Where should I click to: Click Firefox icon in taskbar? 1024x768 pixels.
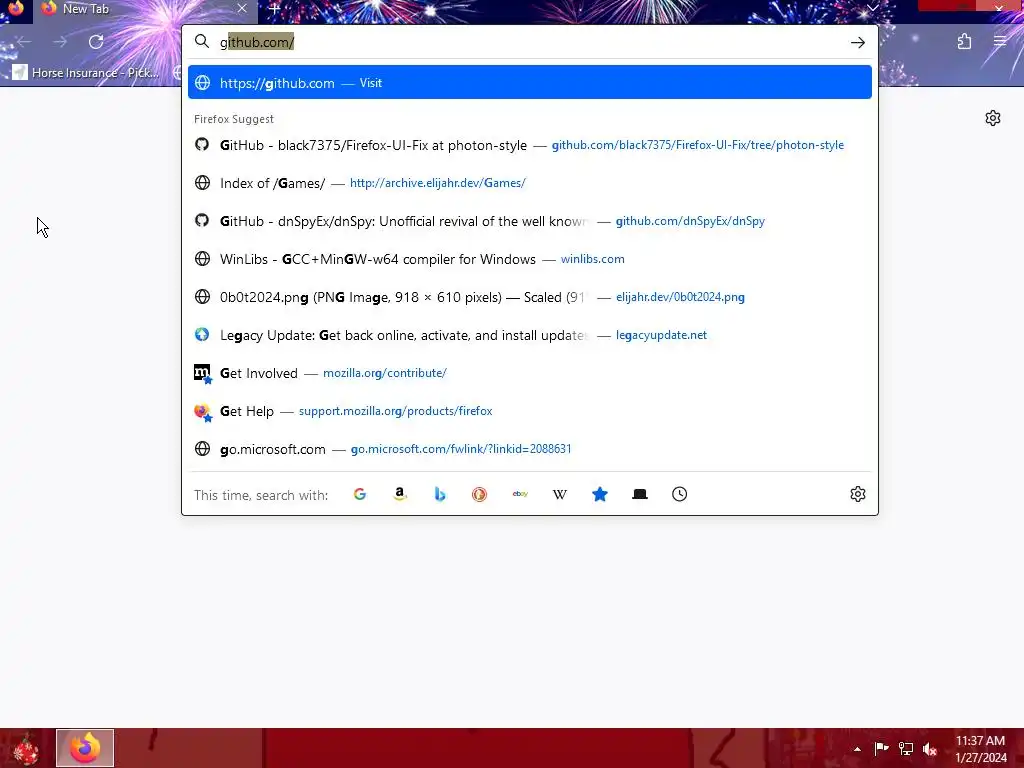(85, 748)
